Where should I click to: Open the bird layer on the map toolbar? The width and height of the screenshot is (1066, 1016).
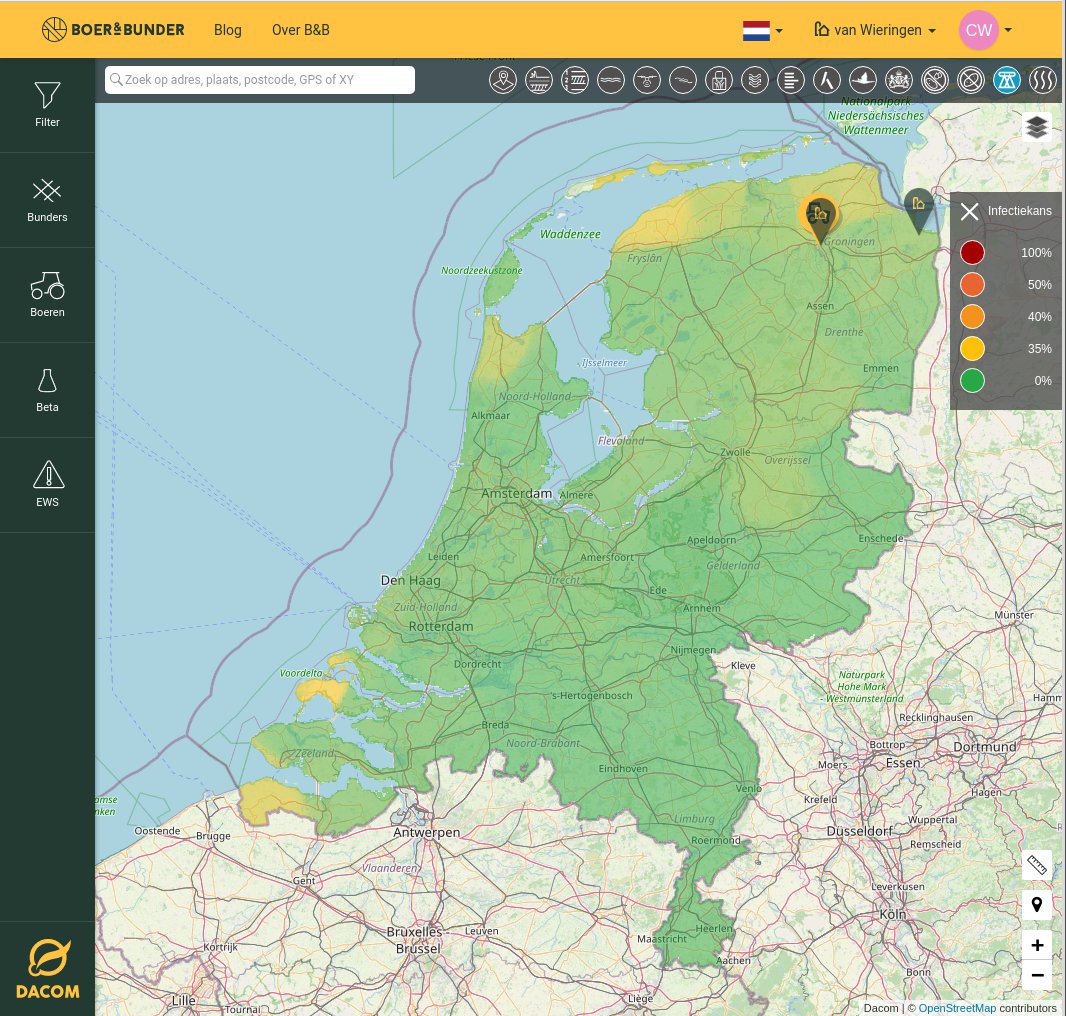[x=863, y=80]
